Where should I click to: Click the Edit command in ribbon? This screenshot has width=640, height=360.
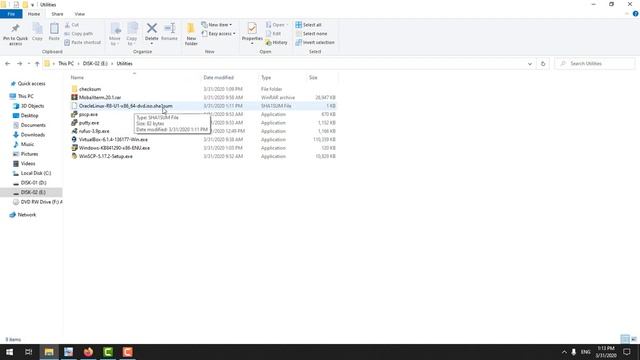coord(273,33)
